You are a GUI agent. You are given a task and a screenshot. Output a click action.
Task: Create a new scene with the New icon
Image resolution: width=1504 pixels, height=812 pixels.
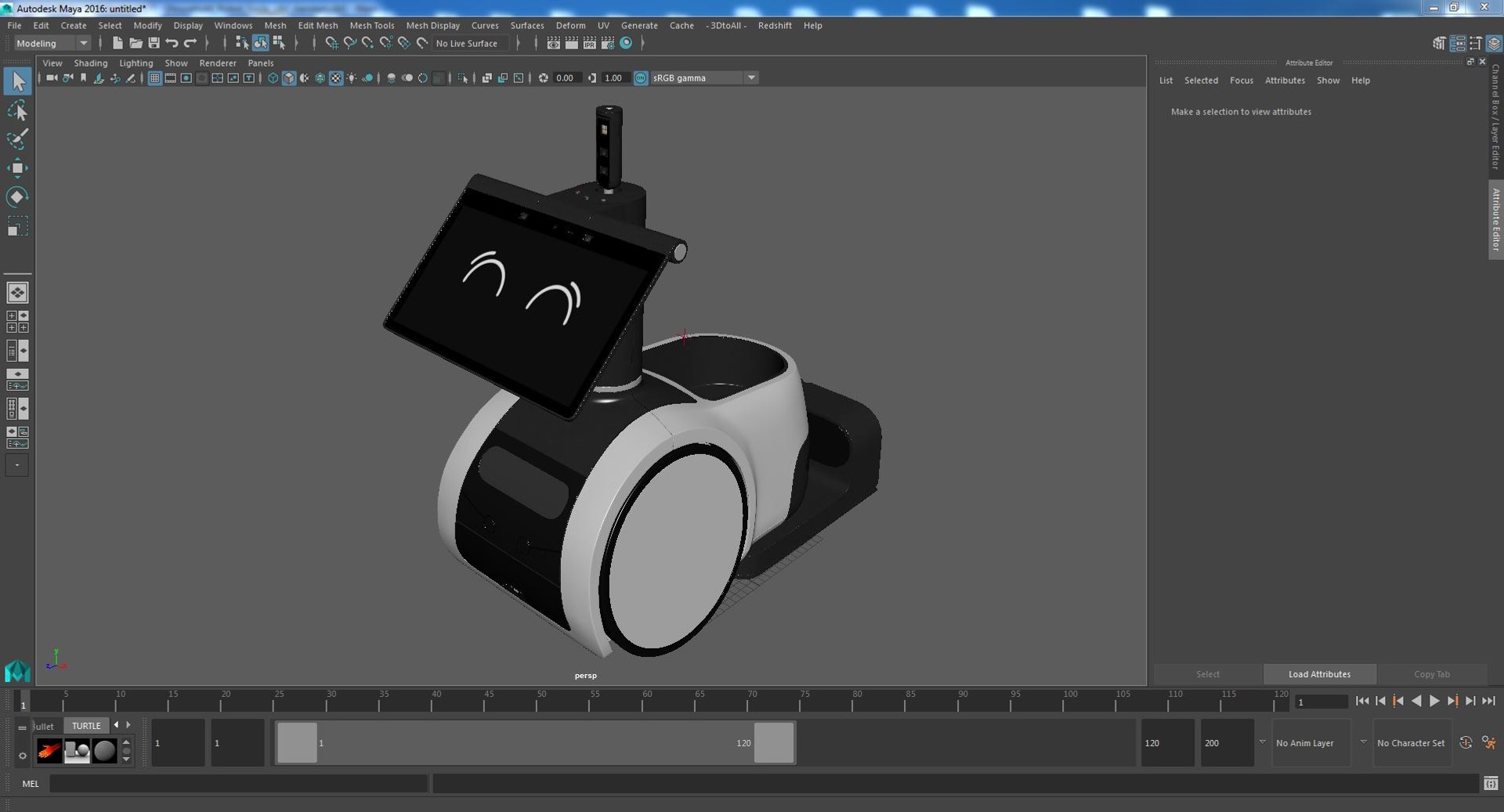[x=117, y=43]
